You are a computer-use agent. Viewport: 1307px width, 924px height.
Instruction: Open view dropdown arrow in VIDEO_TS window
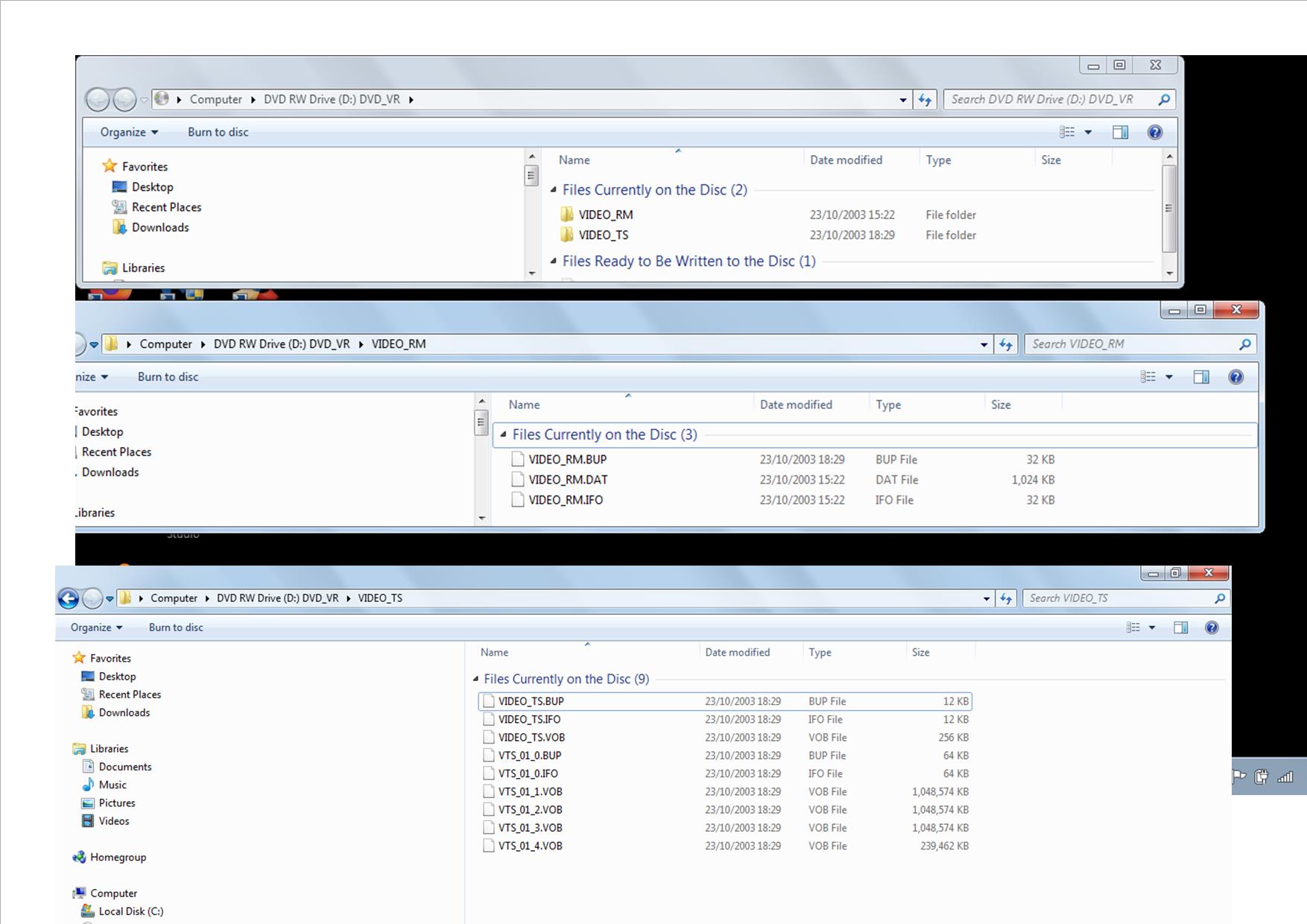click(x=1152, y=627)
